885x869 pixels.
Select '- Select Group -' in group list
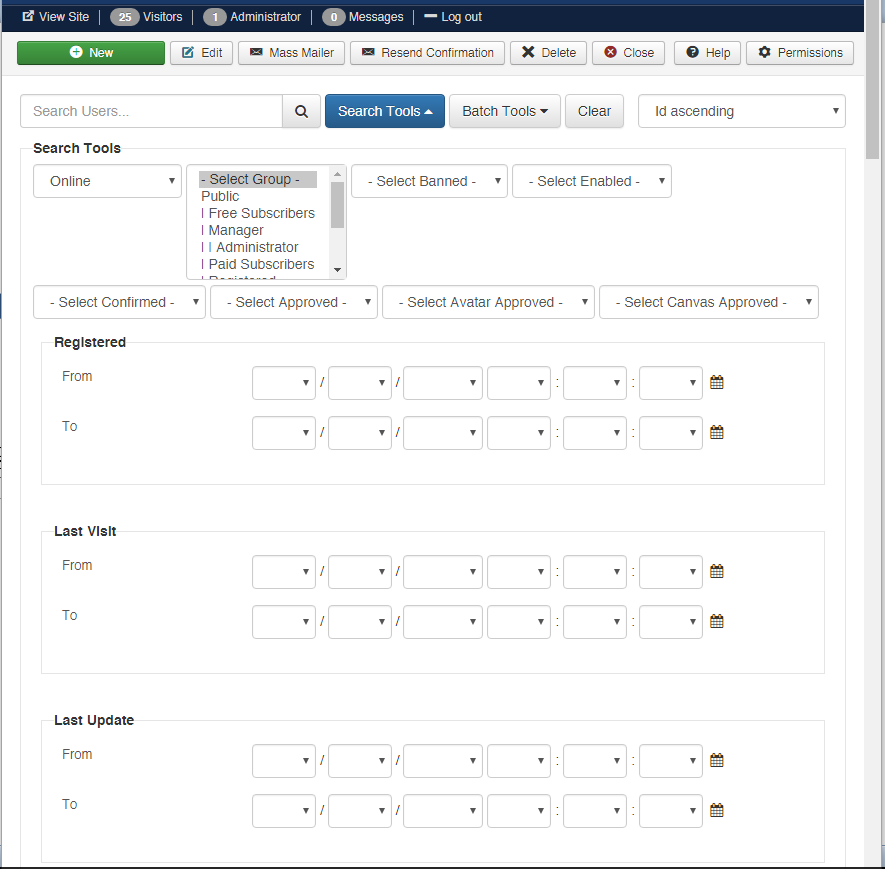(x=257, y=179)
